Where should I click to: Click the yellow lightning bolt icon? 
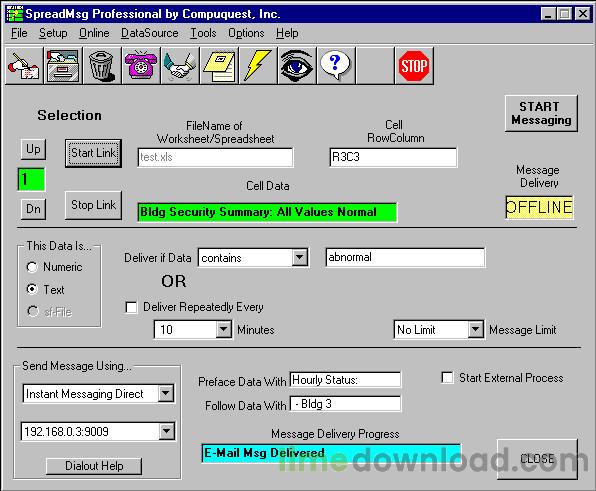tap(258, 65)
